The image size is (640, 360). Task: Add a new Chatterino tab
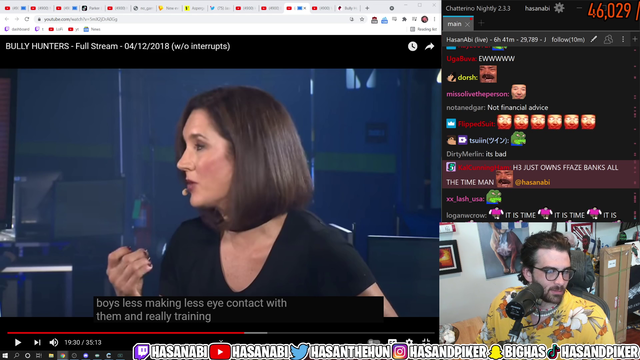[x=481, y=24]
